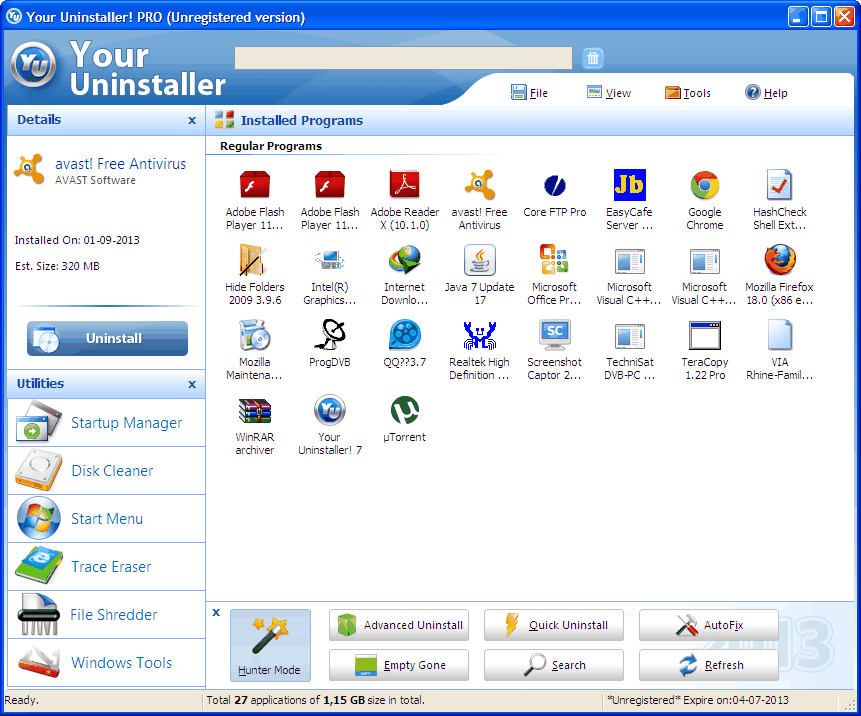The height and width of the screenshot is (716, 861).
Task: Select the QQ??3.7 program icon
Action: [x=405, y=335]
